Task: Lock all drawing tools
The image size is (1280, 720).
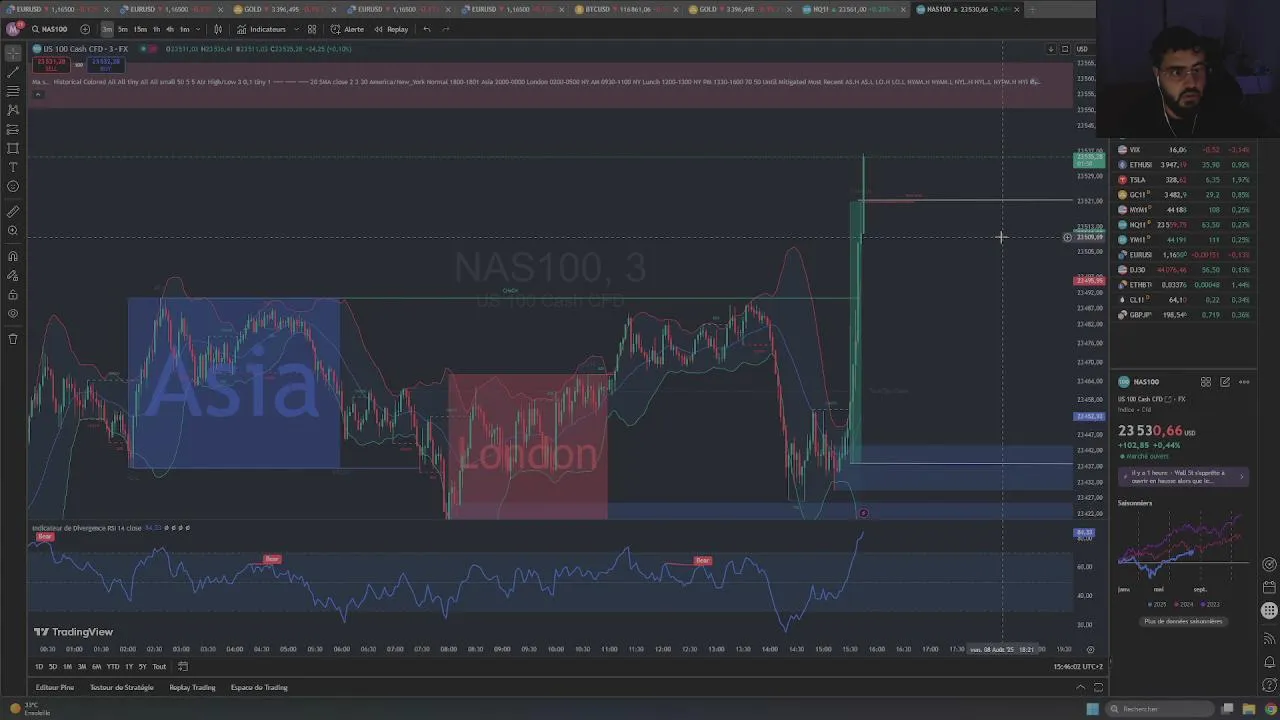Action: coord(13,295)
